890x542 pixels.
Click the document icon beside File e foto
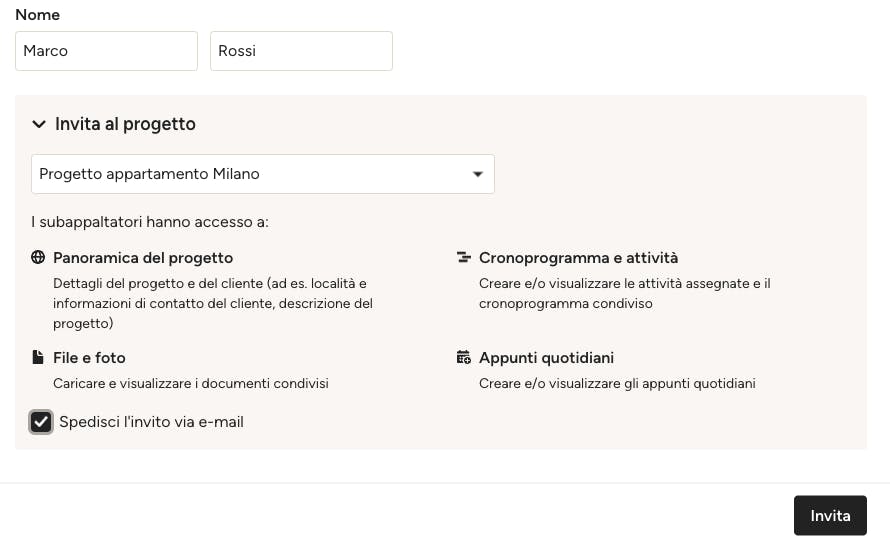38,357
